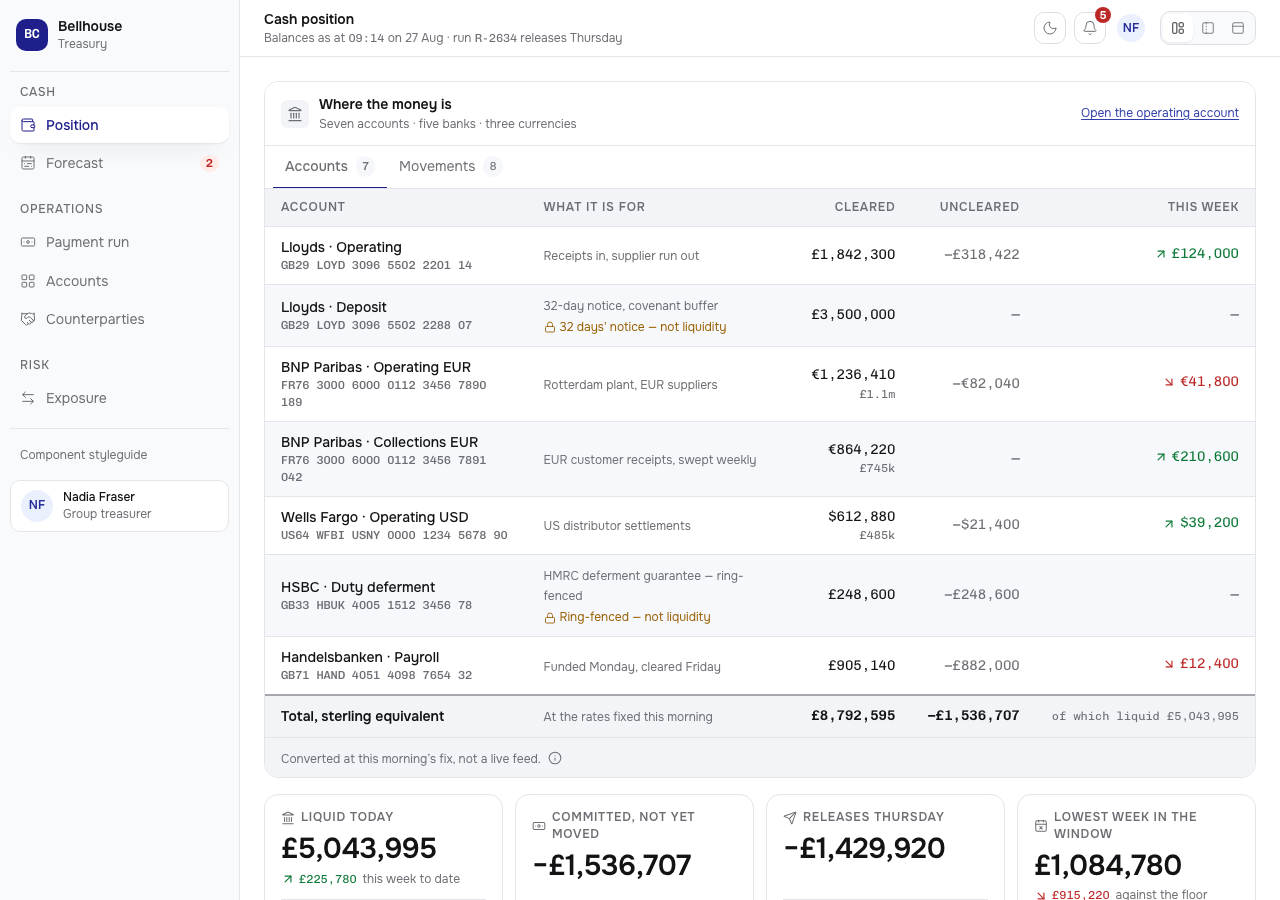
Task: Switch to the grid layout view
Action: tap(1178, 28)
